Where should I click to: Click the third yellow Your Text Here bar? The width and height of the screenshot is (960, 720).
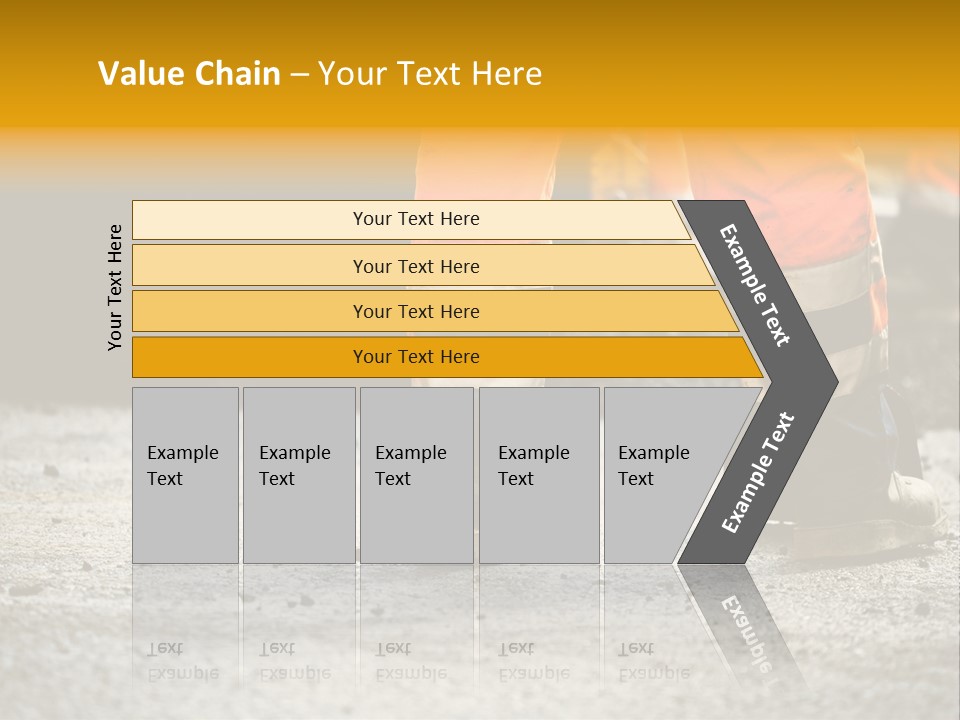(416, 311)
